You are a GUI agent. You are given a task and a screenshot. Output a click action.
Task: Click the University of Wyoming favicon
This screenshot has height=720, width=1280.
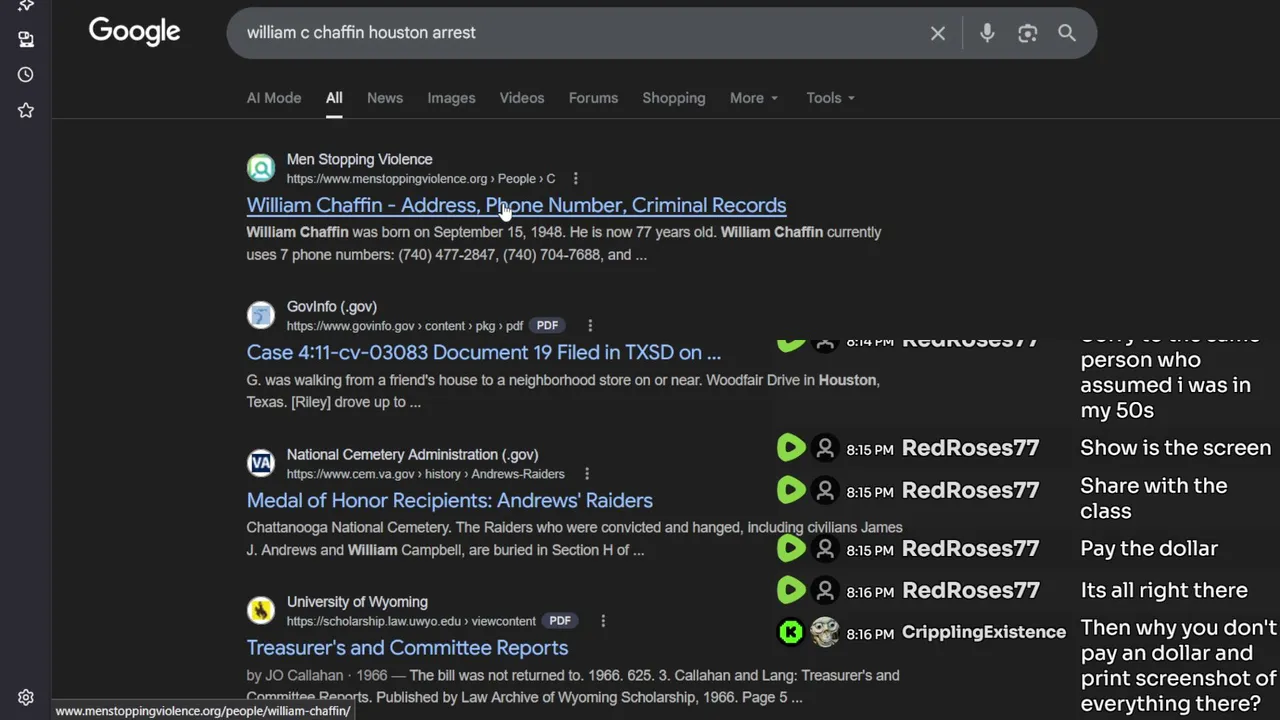pos(261,610)
